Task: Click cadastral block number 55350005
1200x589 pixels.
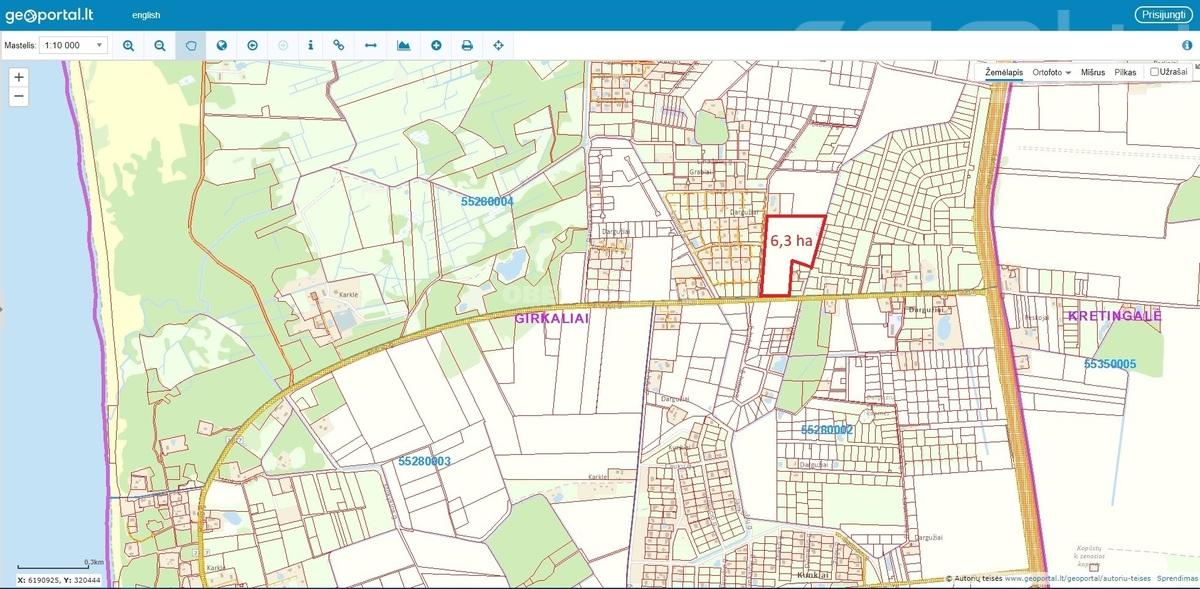Action: click(1110, 364)
